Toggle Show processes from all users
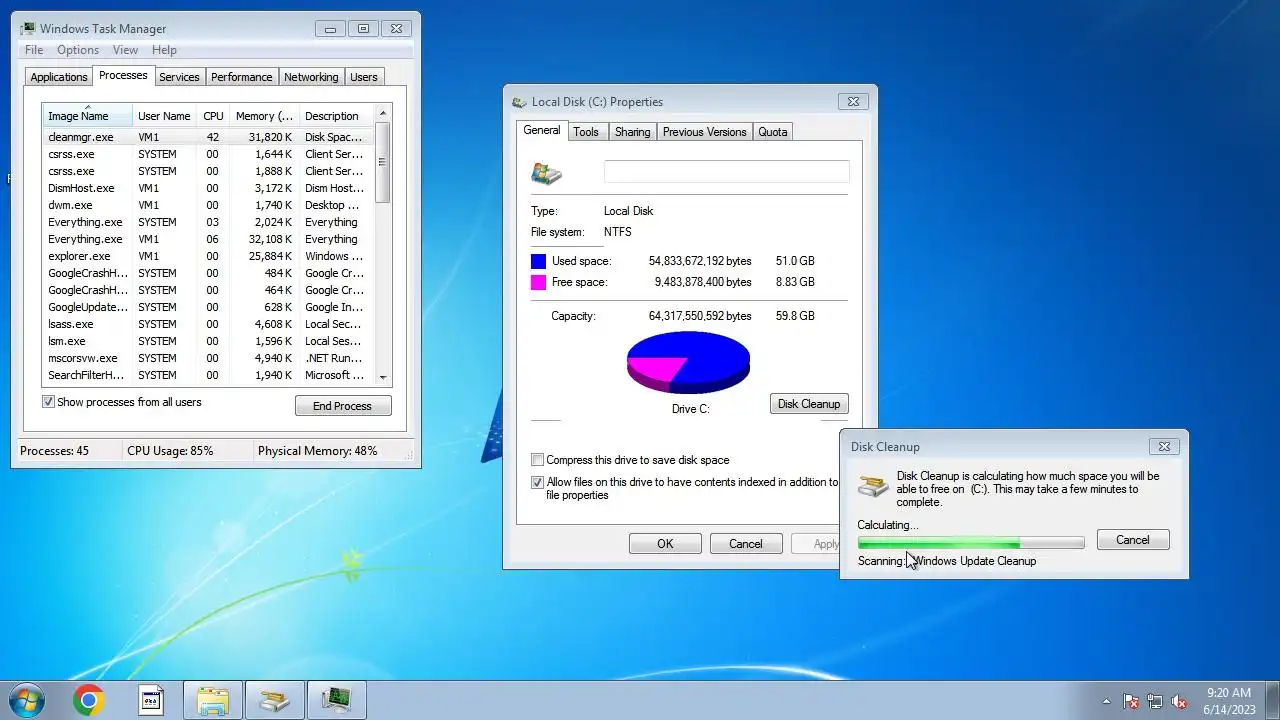 [x=48, y=402]
